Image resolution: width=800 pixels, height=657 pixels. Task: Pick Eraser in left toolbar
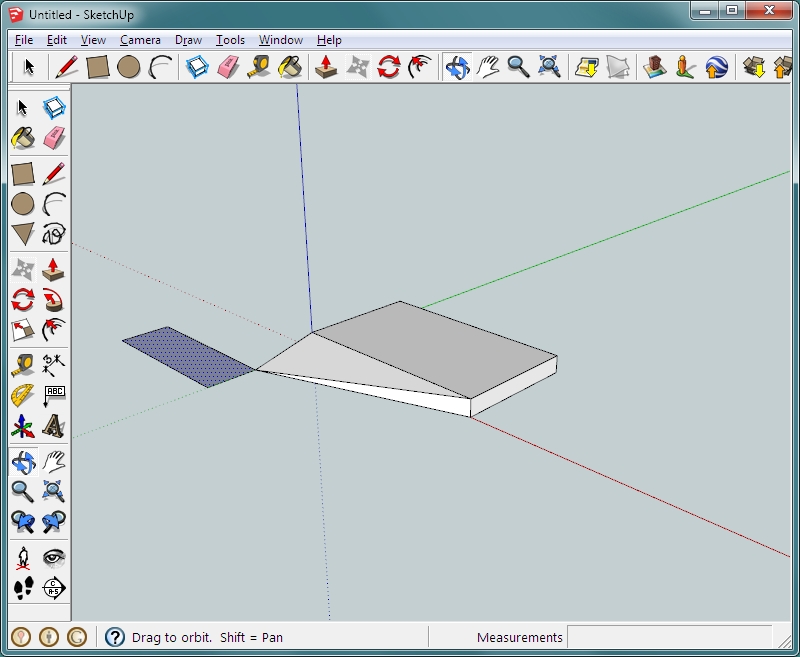coord(54,138)
